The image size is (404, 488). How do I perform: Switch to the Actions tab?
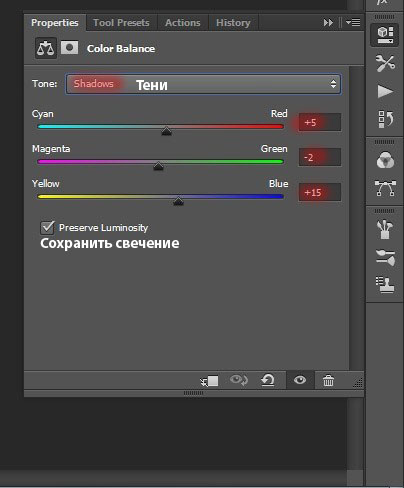click(183, 23)
